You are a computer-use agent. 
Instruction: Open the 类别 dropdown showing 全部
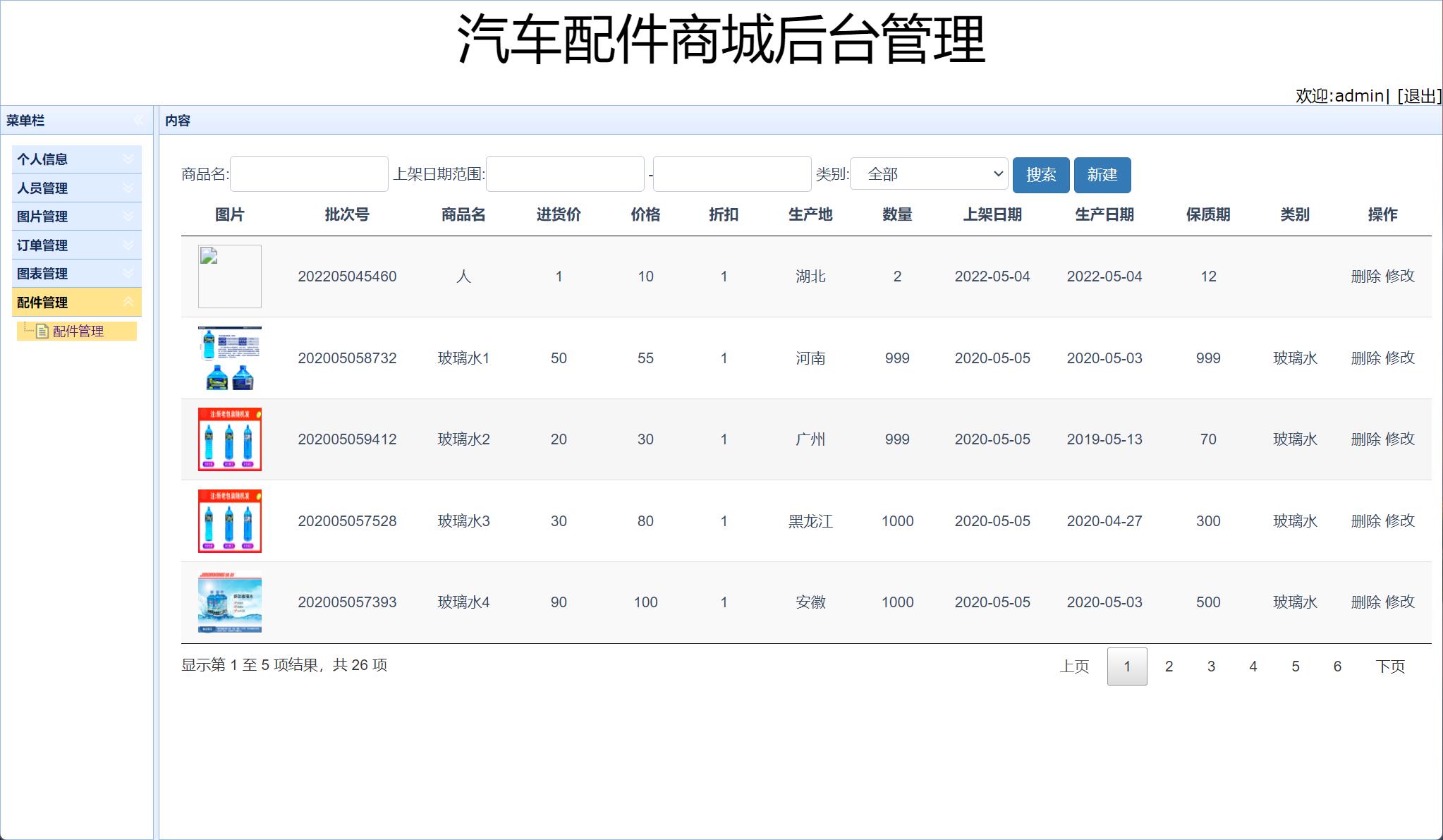click(x=927, y=174)
